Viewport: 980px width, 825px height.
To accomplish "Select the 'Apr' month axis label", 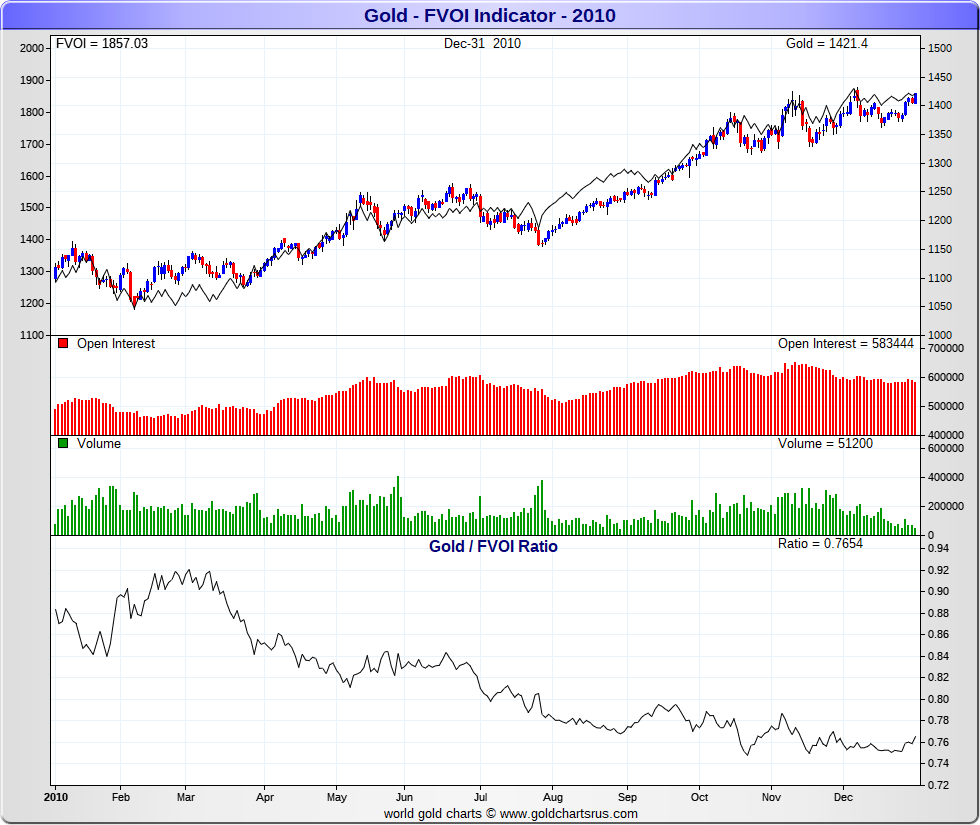I will coord(265,798).
